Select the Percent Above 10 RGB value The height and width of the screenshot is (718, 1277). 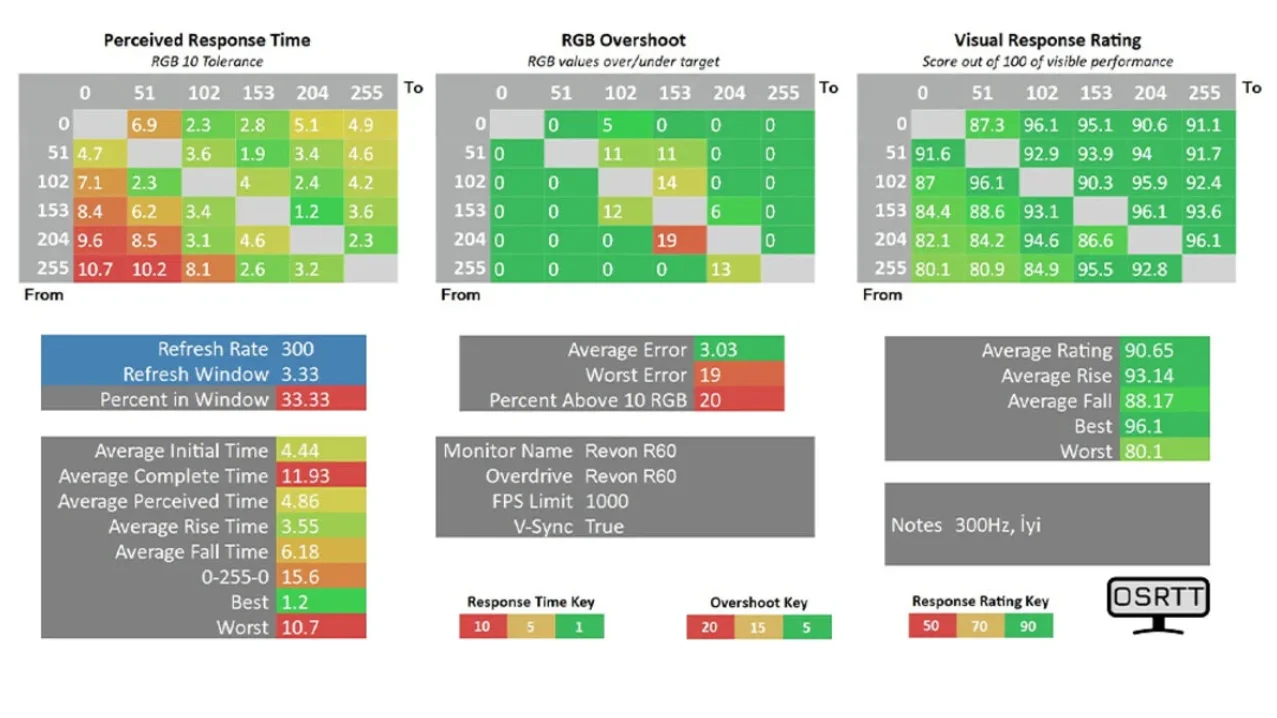pos(739,400)
